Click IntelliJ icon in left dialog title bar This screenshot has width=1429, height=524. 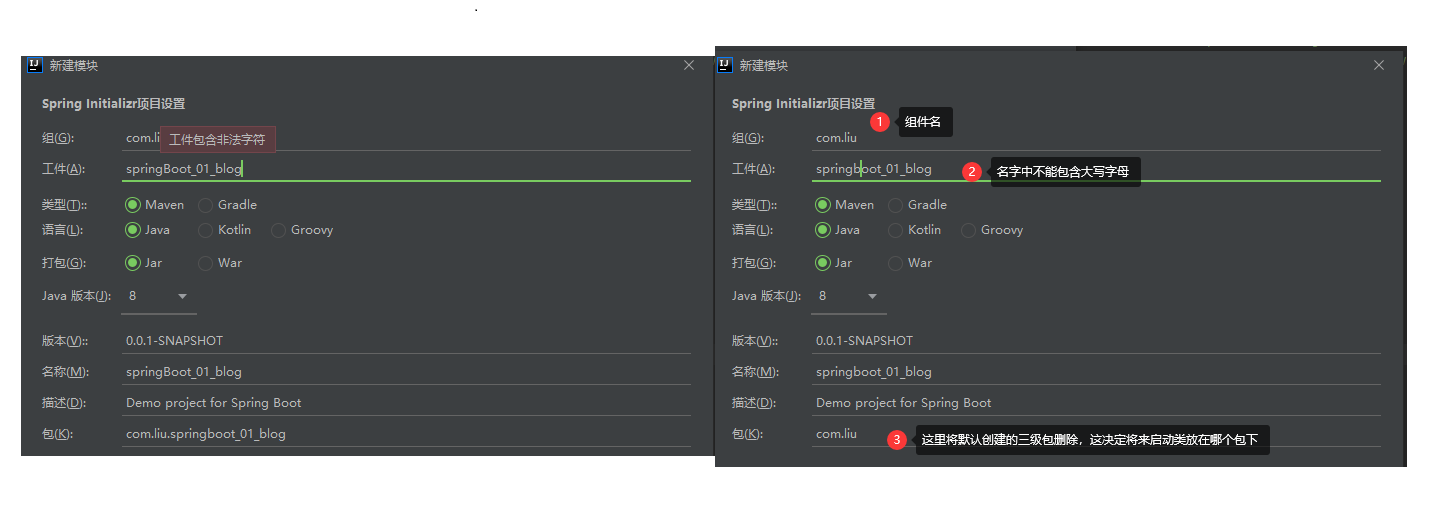click(35, 65)
